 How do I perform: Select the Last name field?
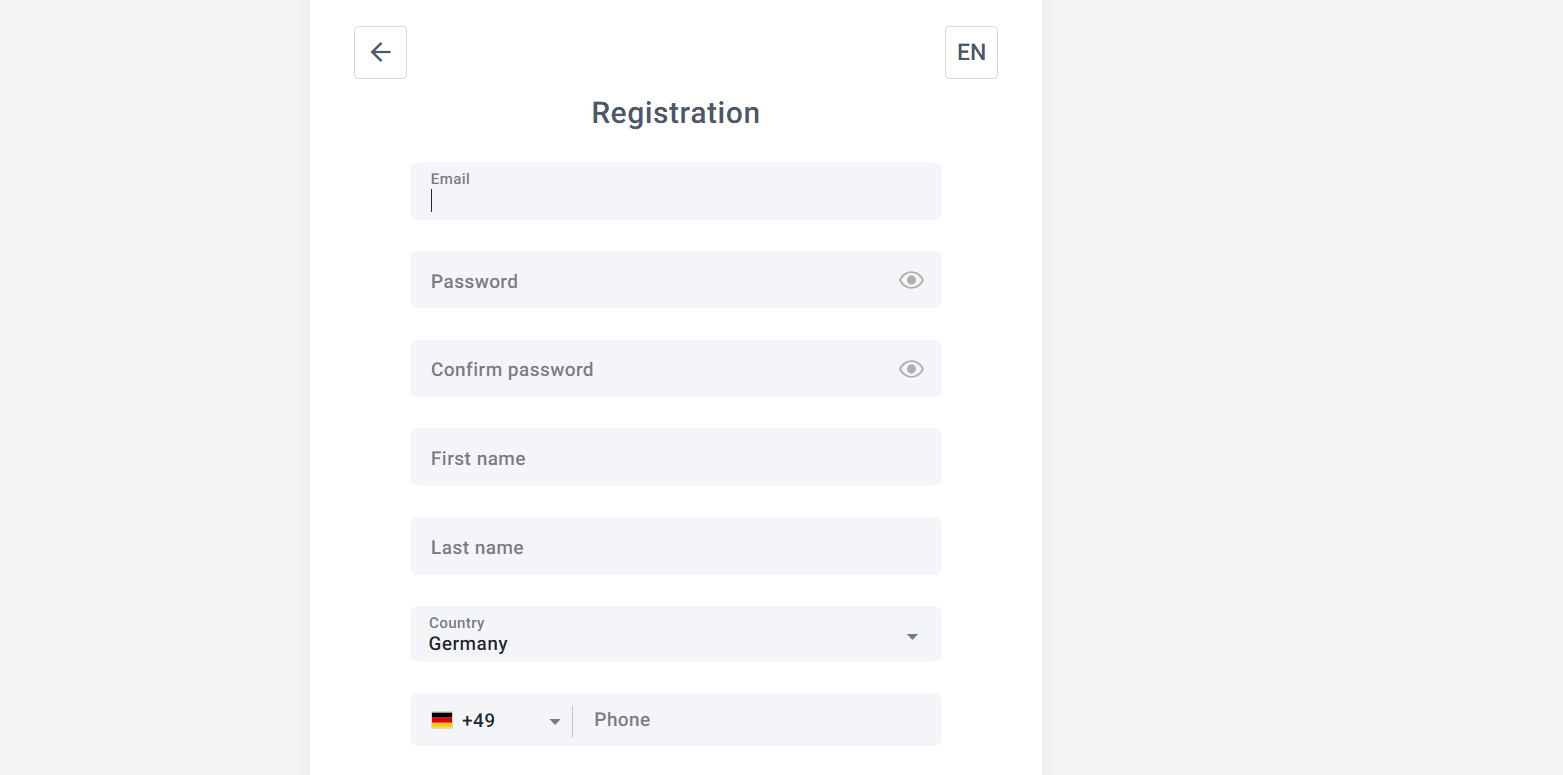tap(675, 547)
